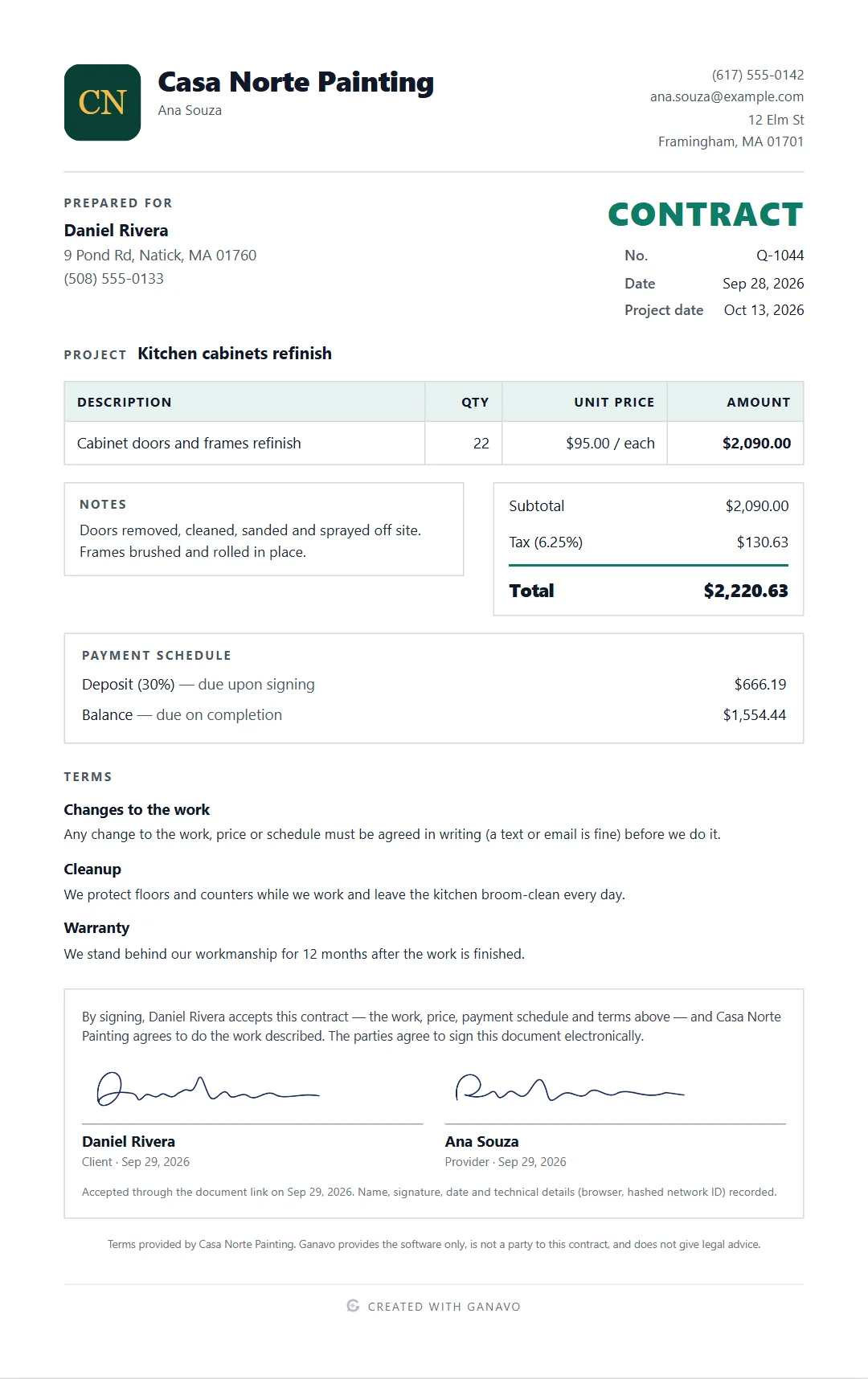Click phone number (617) 555-0142
Image resolution: width=868 pixels, height=1379 pixels.
(758, 75)
